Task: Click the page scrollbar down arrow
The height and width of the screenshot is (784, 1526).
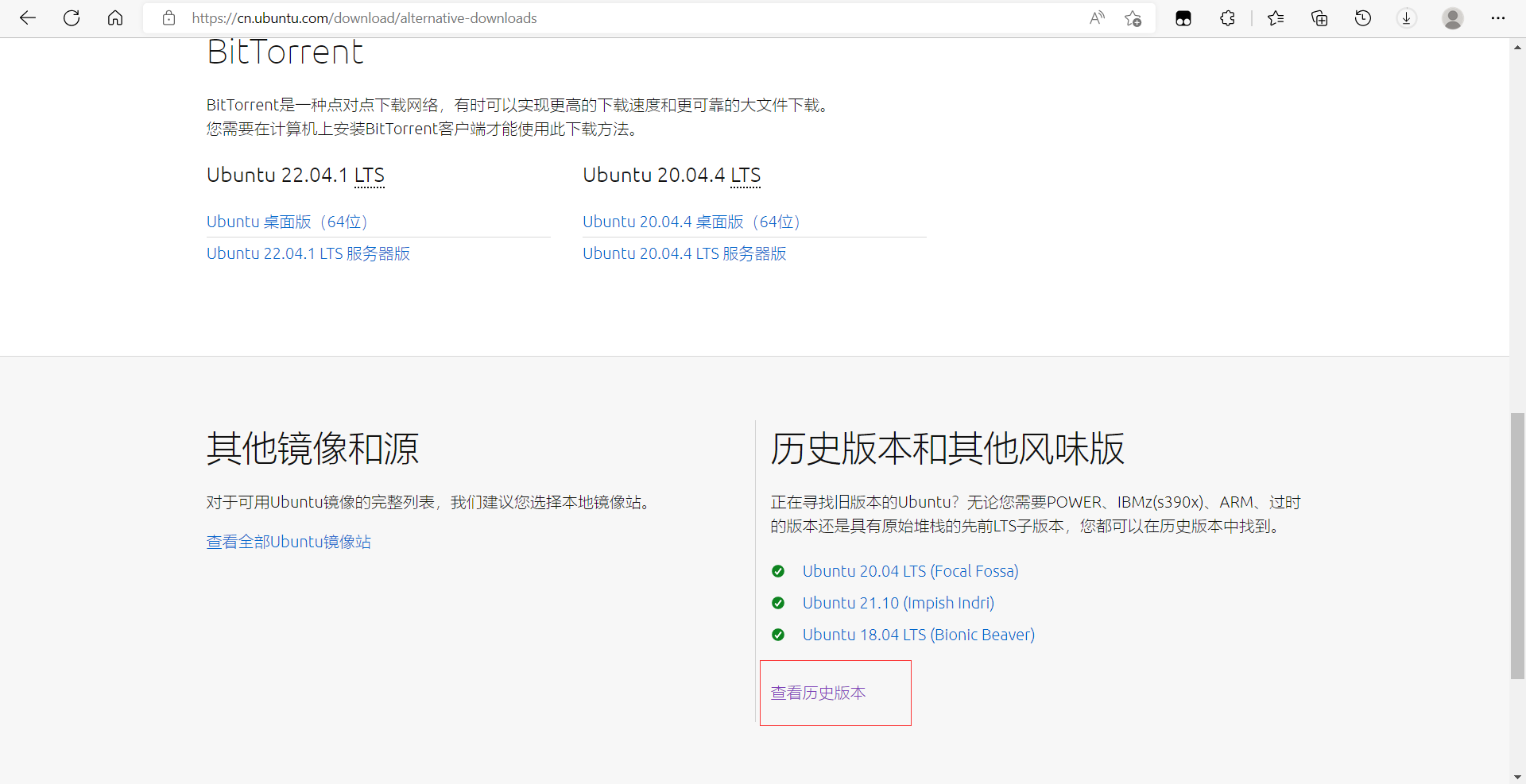Action: pyautogui.click(x=1517, y=776)
